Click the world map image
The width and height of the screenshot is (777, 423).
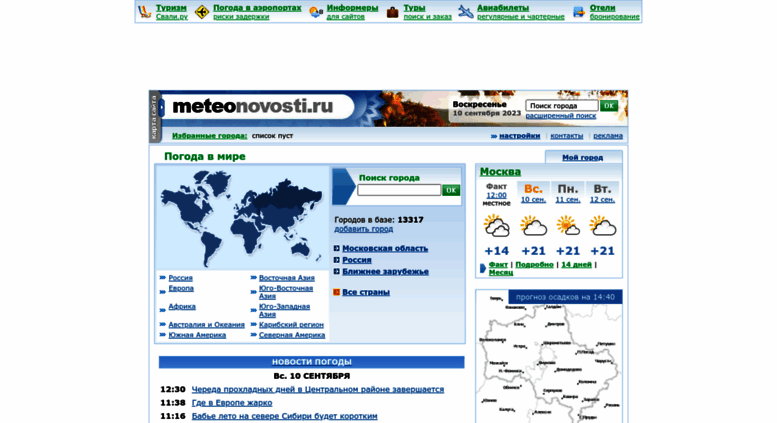pos(242,217)
